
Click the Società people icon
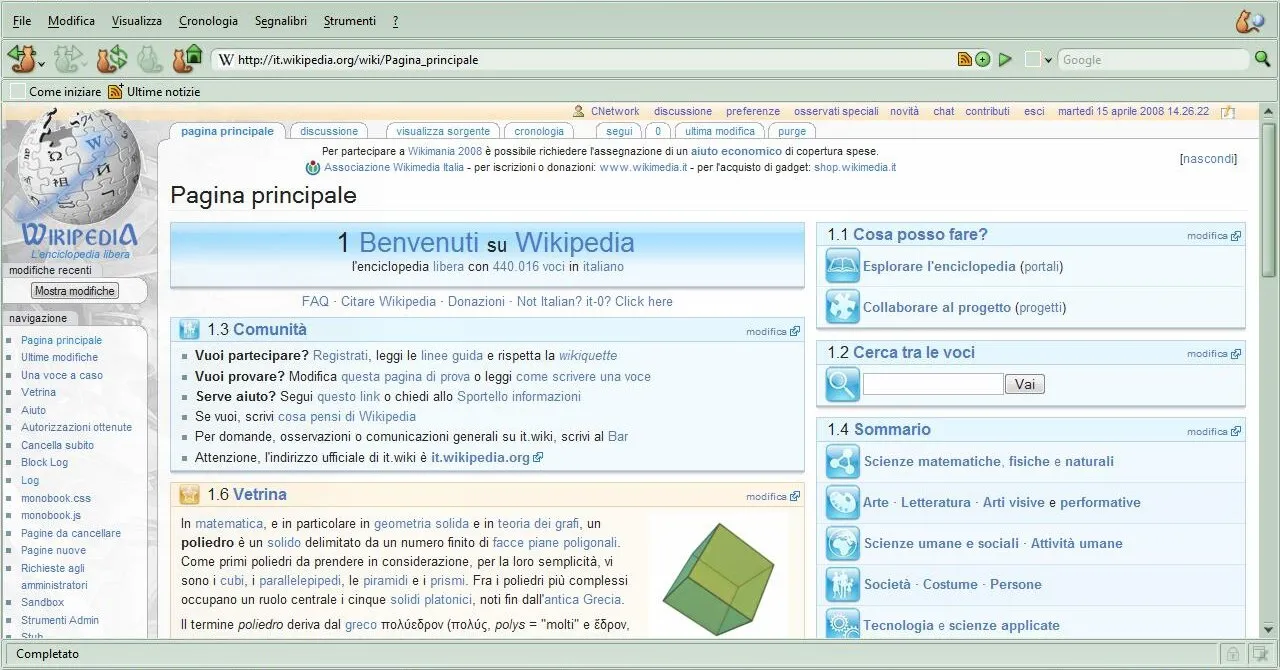click(x=842, y=584)
